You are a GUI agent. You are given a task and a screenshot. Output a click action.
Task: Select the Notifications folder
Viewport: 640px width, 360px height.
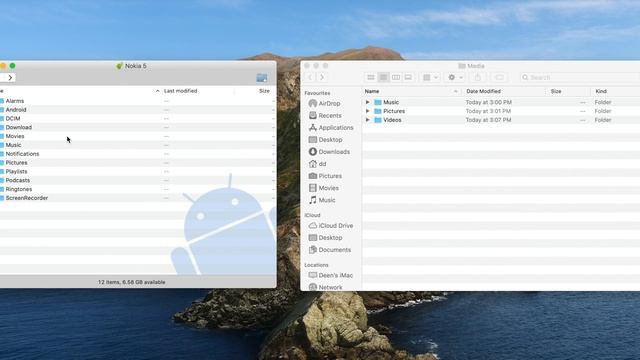tap(22, 154)
